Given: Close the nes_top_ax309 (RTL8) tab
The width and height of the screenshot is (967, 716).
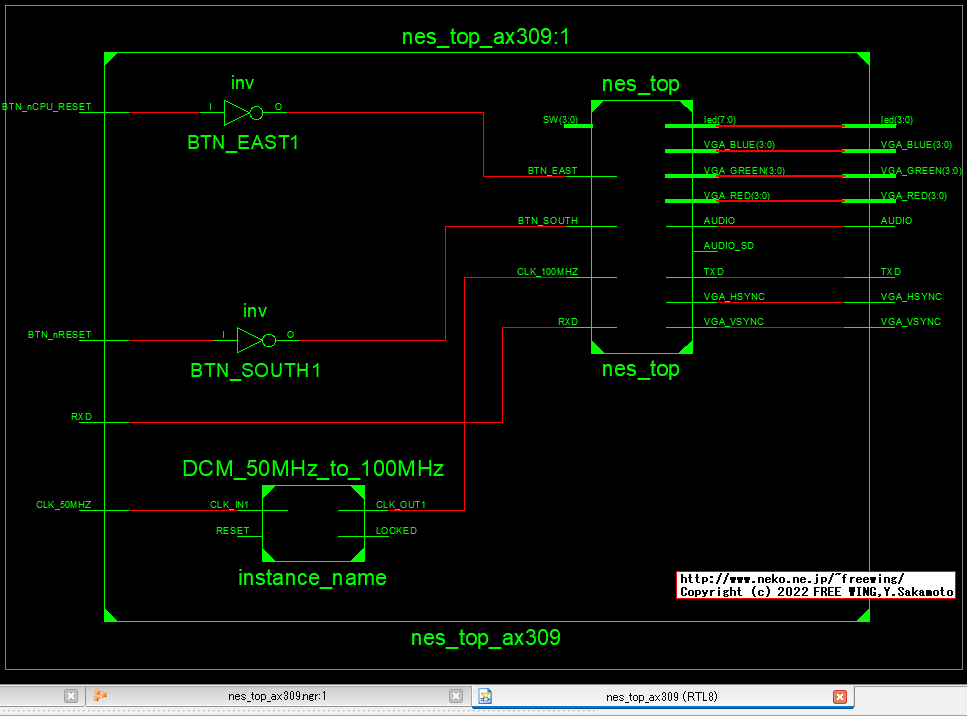Looking at the screenshot, I should [x=840, y=696].
